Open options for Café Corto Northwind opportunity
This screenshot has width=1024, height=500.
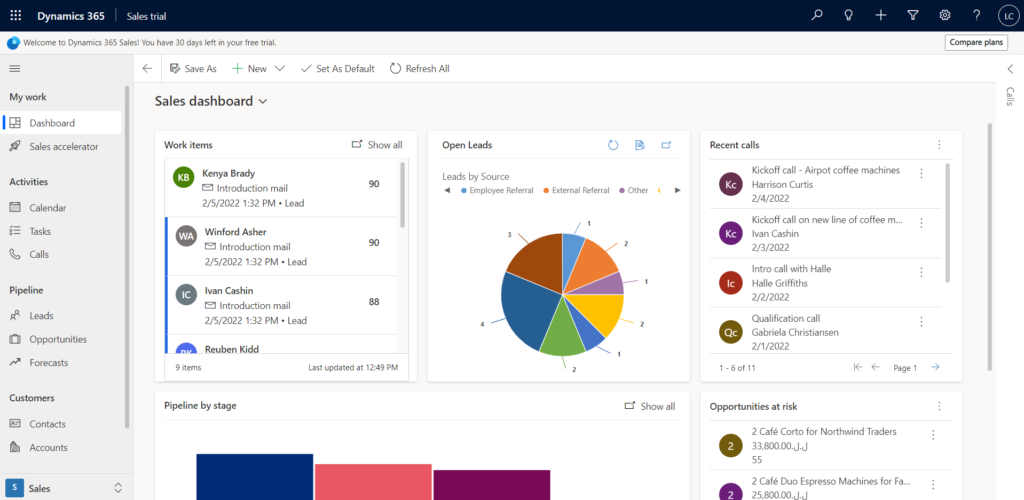pyautogui.click(x=933, y=434)
